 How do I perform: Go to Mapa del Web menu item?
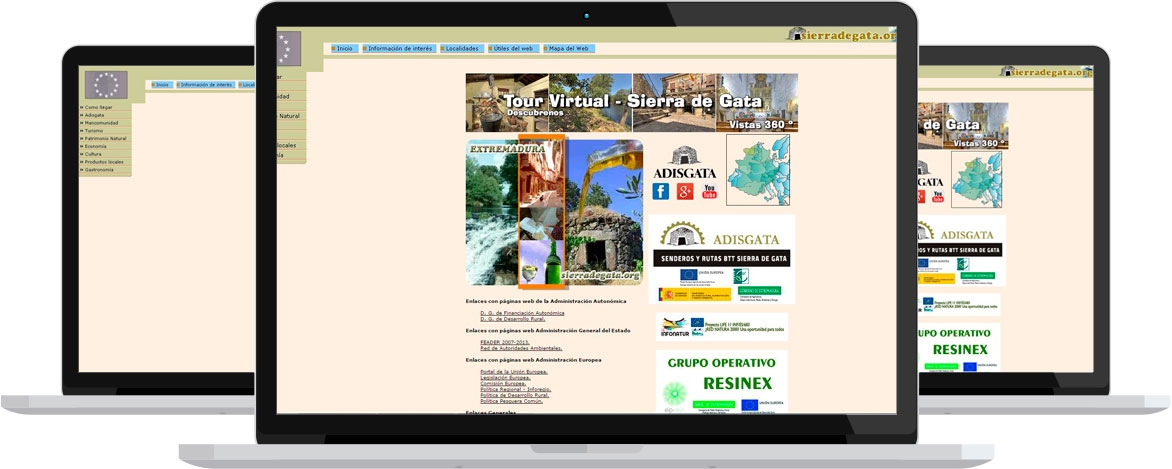coord(568,49)
